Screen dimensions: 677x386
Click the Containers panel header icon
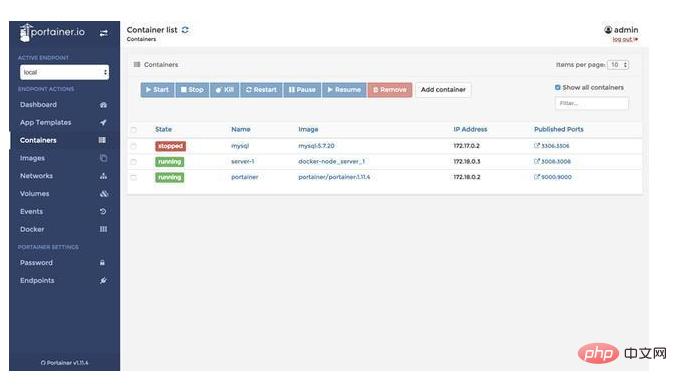[137, 64]
